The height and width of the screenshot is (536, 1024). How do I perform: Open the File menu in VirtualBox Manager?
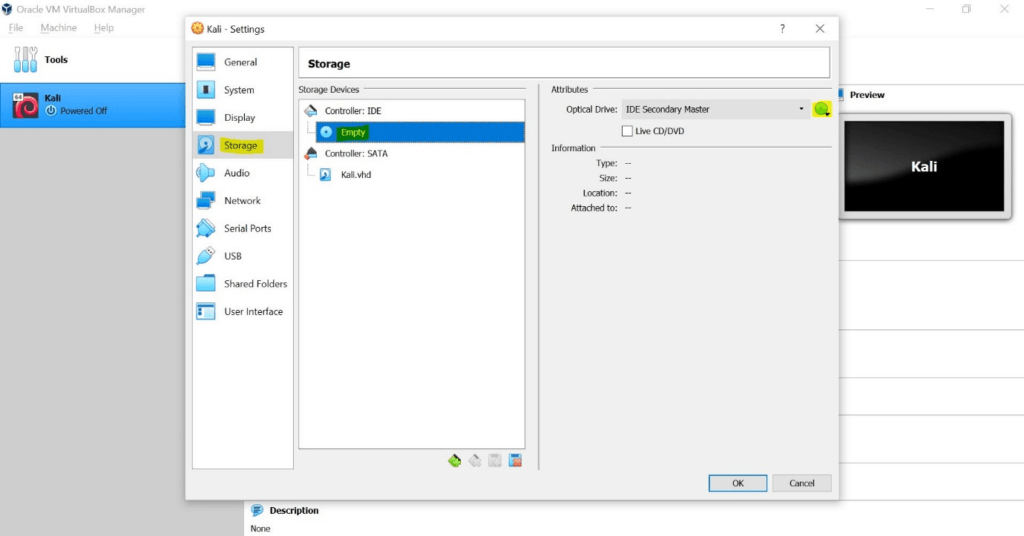[x=16, y=27]
